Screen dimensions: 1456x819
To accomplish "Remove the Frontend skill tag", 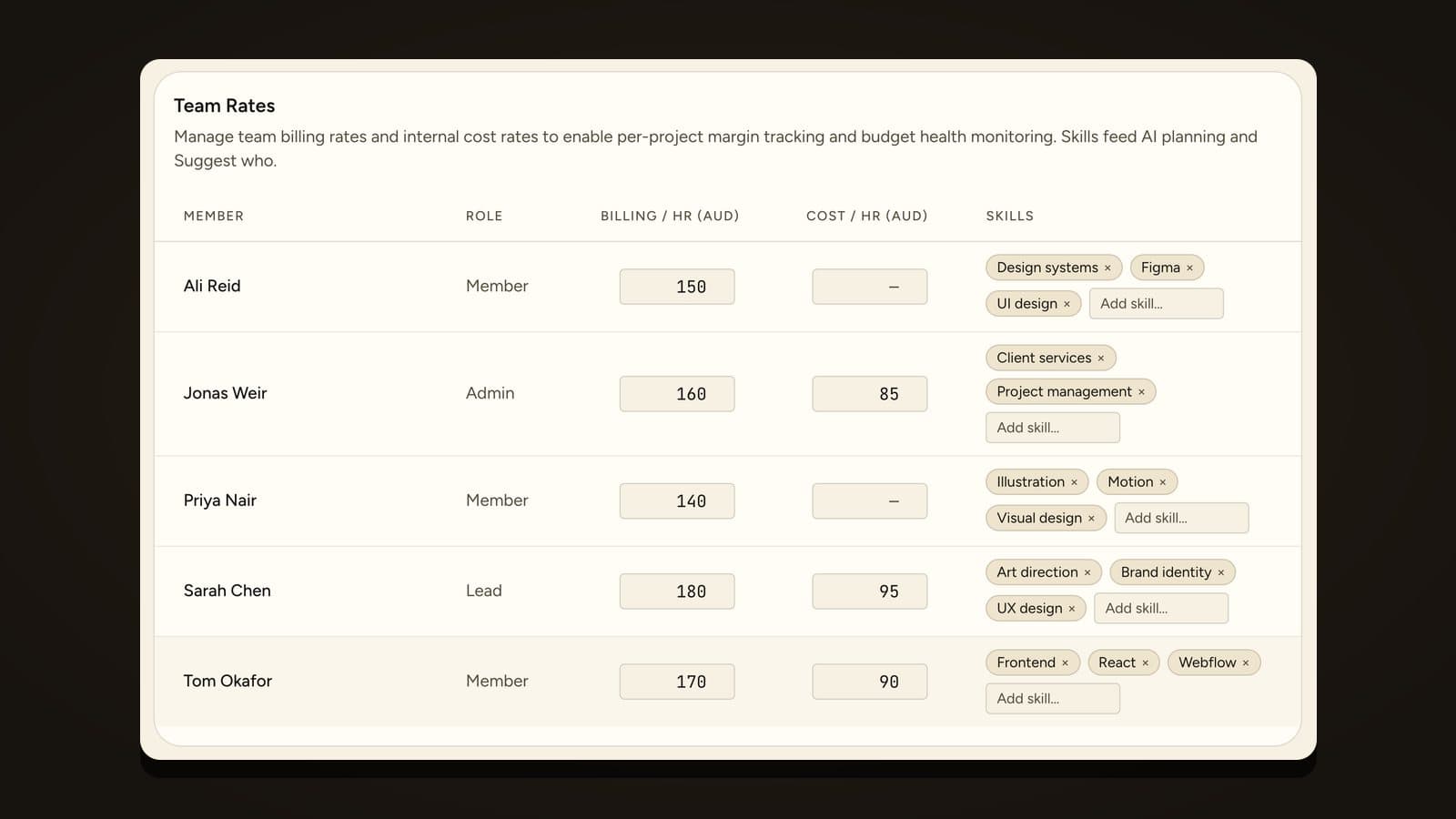I will pyautogui.click(x=1065, y=662).
